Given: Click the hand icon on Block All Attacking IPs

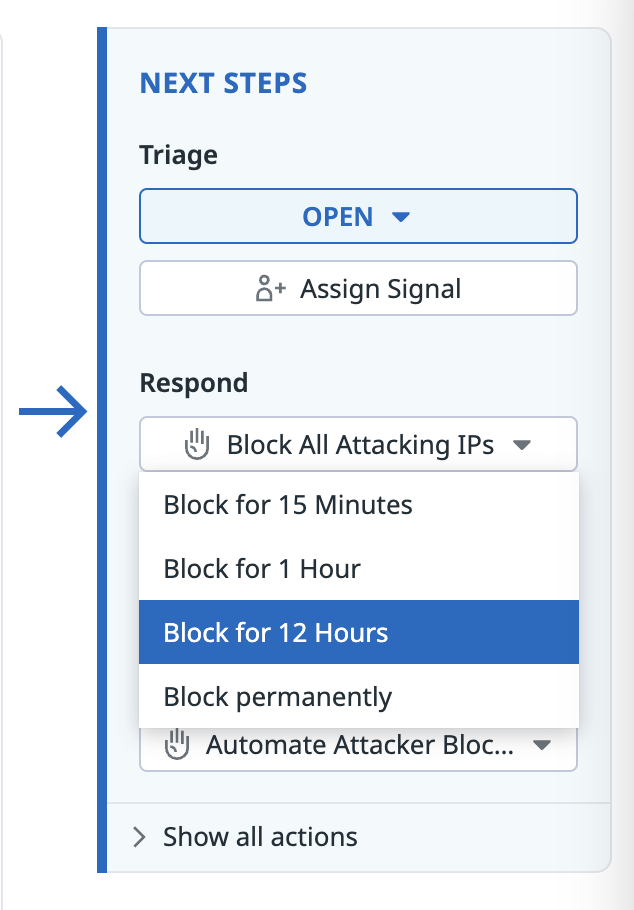Looking at the screenshot, I should tap(198, 445).
